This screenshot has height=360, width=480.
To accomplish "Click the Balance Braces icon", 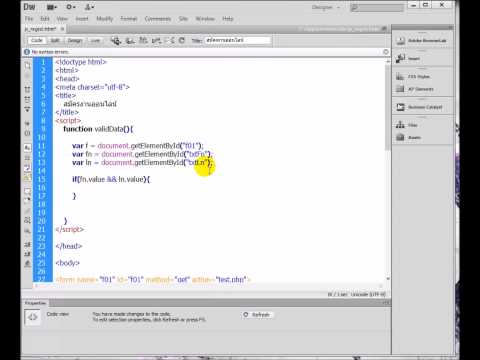I will 27,133.
